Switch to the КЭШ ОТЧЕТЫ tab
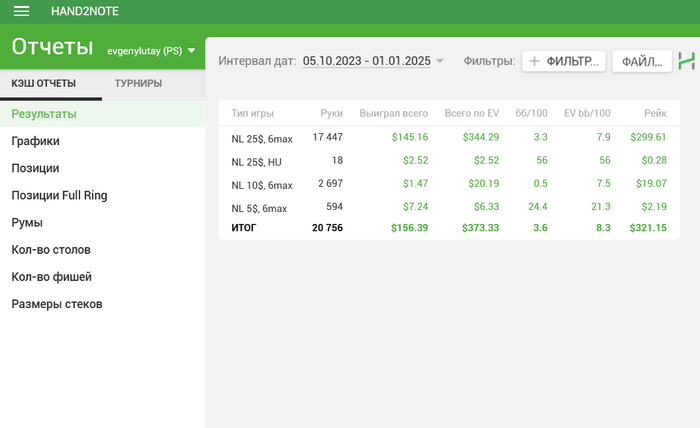700x428 pixels. click(x=44, y=83)
